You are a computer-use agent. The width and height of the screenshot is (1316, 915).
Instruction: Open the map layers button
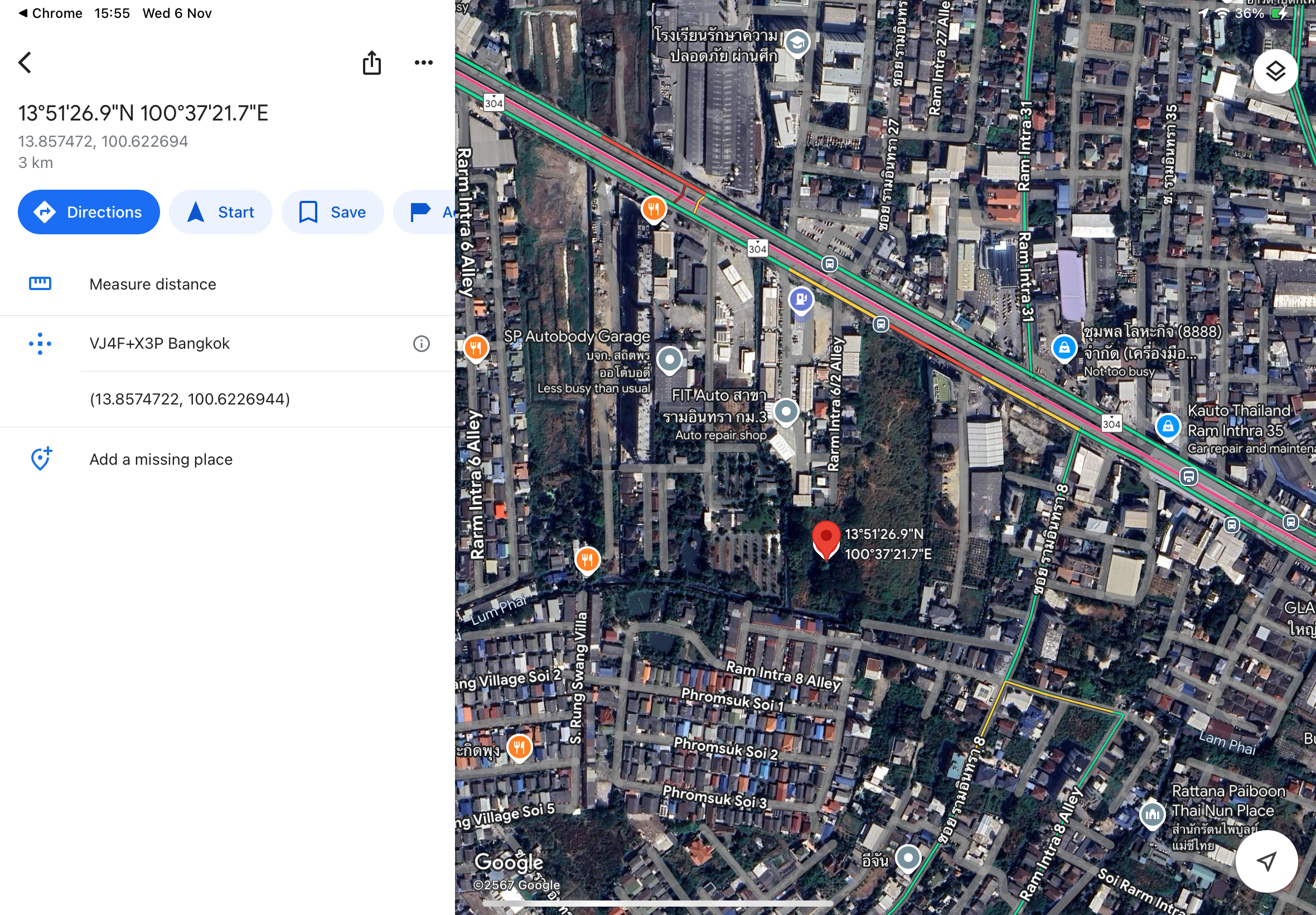[1275, 71]
